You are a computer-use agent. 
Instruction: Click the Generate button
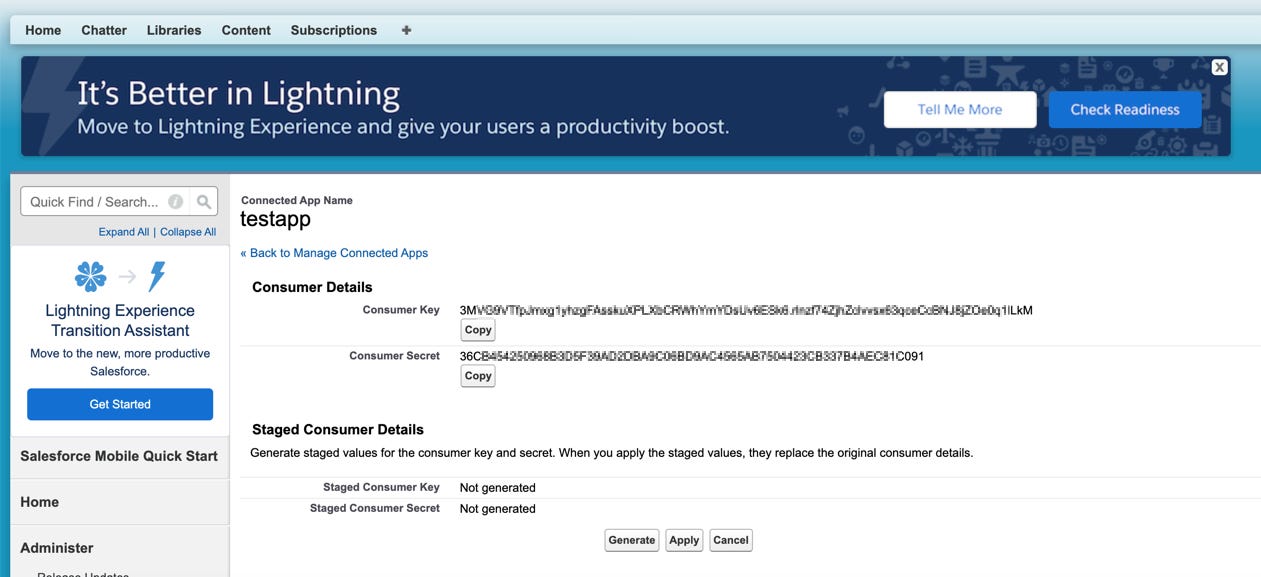point(632,540)
